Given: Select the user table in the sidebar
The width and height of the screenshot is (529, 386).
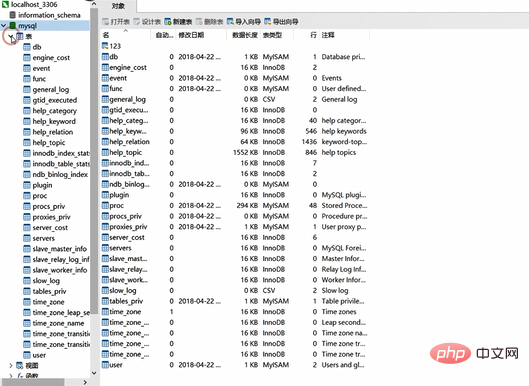Looking at the screenshot, I should click(x=39, y=355).
